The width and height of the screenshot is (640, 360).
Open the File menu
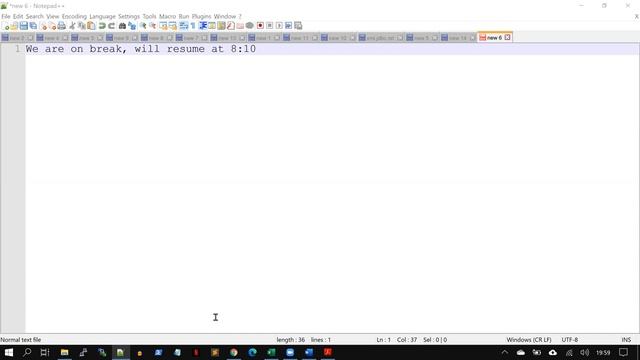[6, 16]
